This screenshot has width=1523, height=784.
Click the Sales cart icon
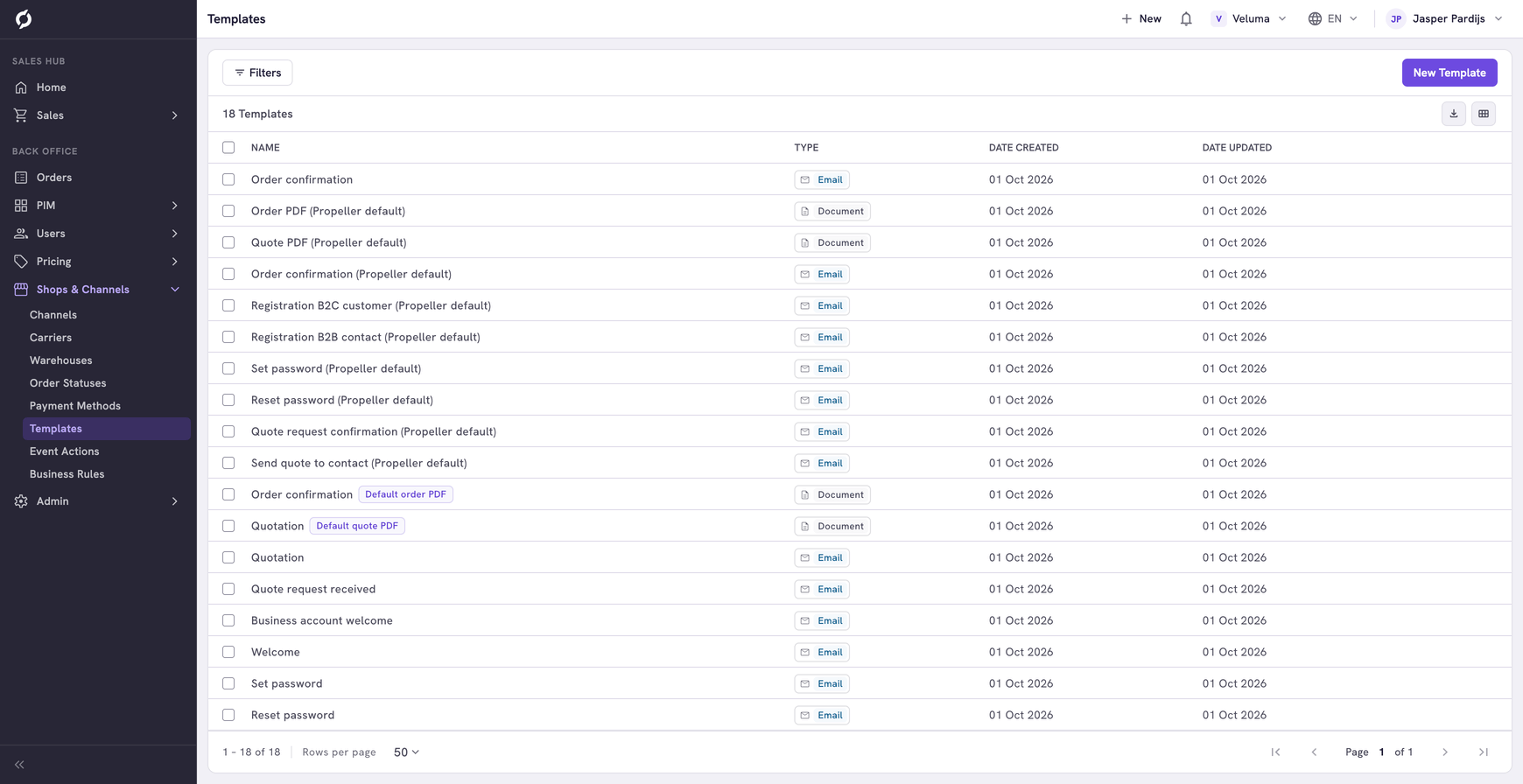[x=21, y=115]
